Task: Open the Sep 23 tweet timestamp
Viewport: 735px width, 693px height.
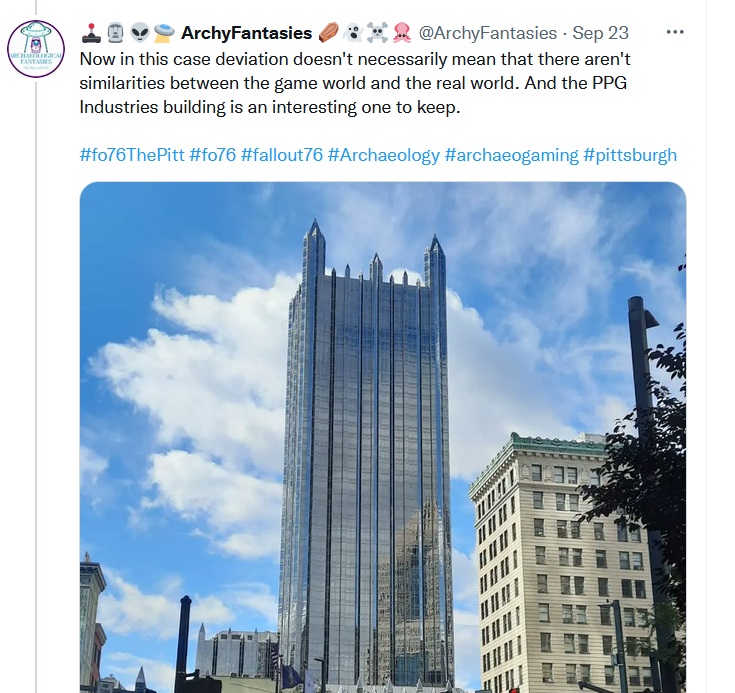Action: [600, 33]
